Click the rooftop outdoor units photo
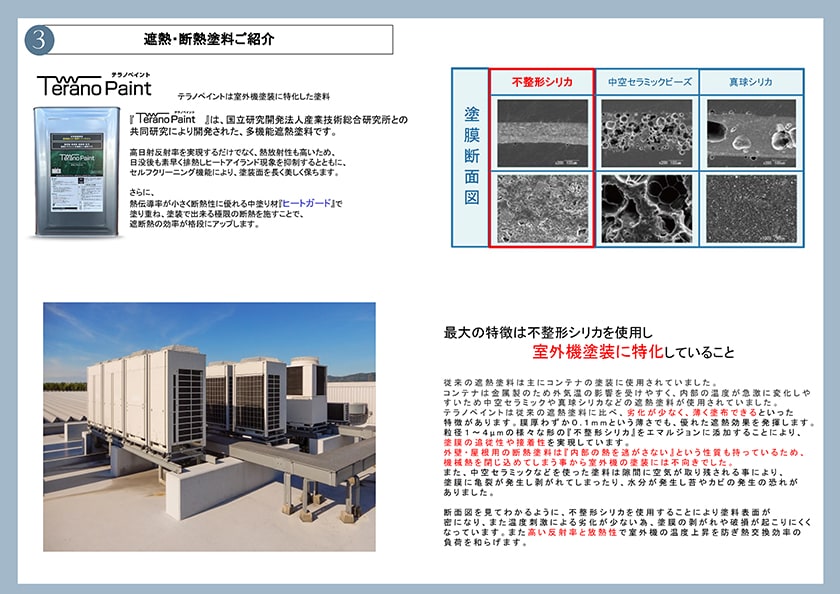The image size is (840, 594). [209, 427]
